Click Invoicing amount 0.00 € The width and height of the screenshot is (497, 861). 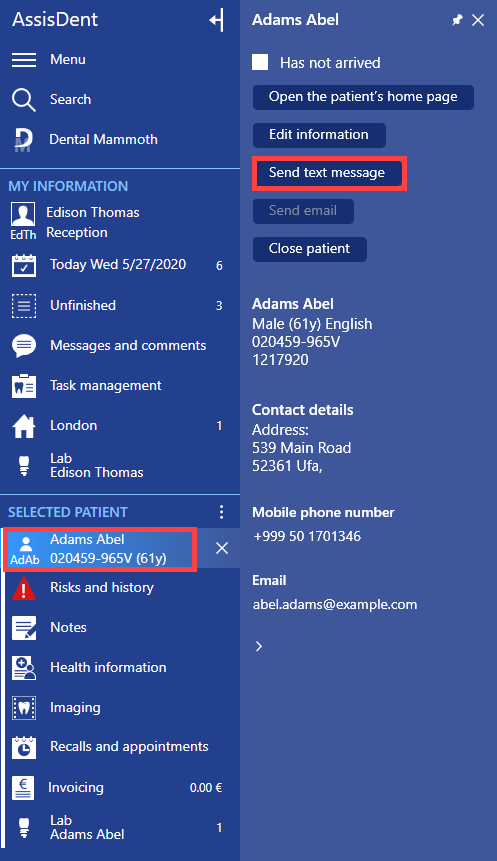click(x=206, y=788)
